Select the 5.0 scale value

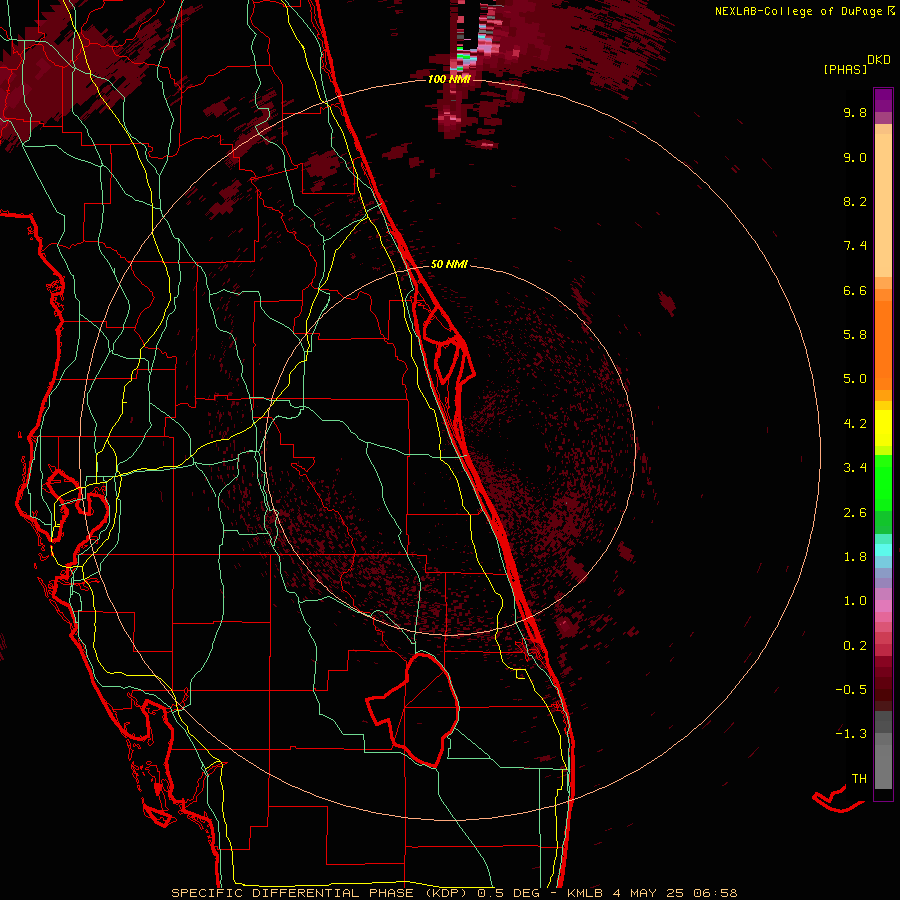[x=855, y=379]
